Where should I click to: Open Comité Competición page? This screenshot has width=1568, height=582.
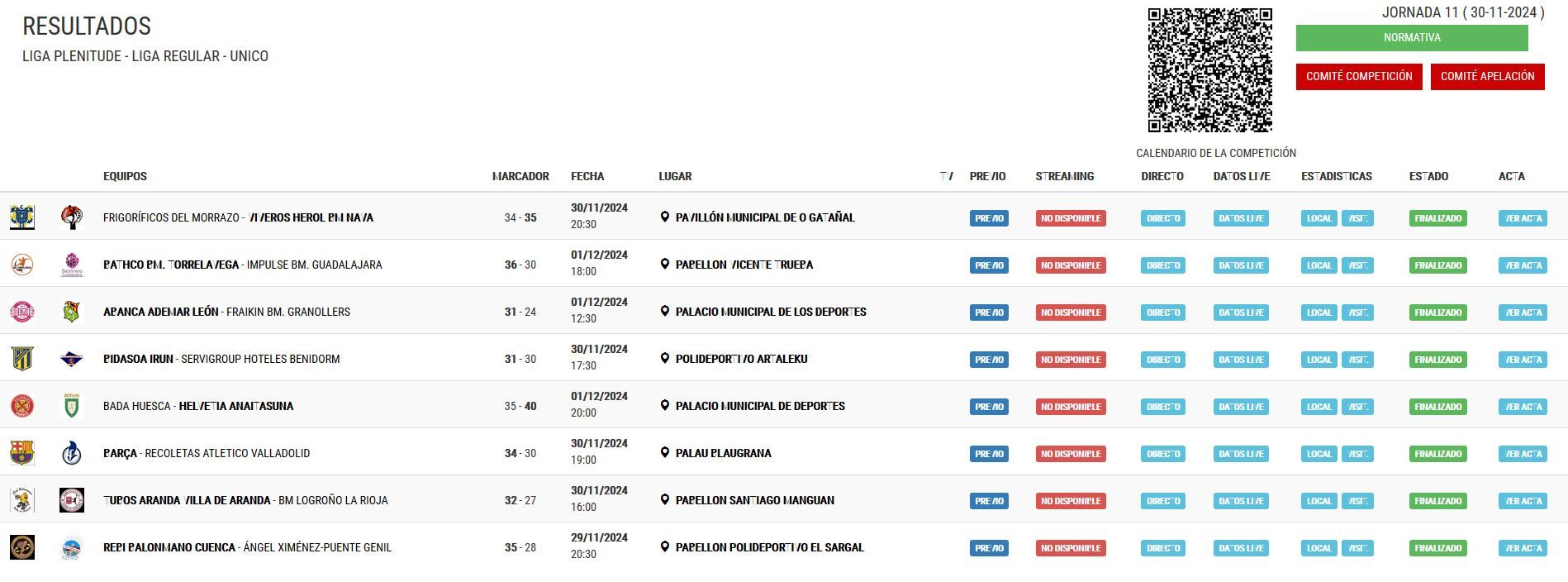tap(1358, 76)
